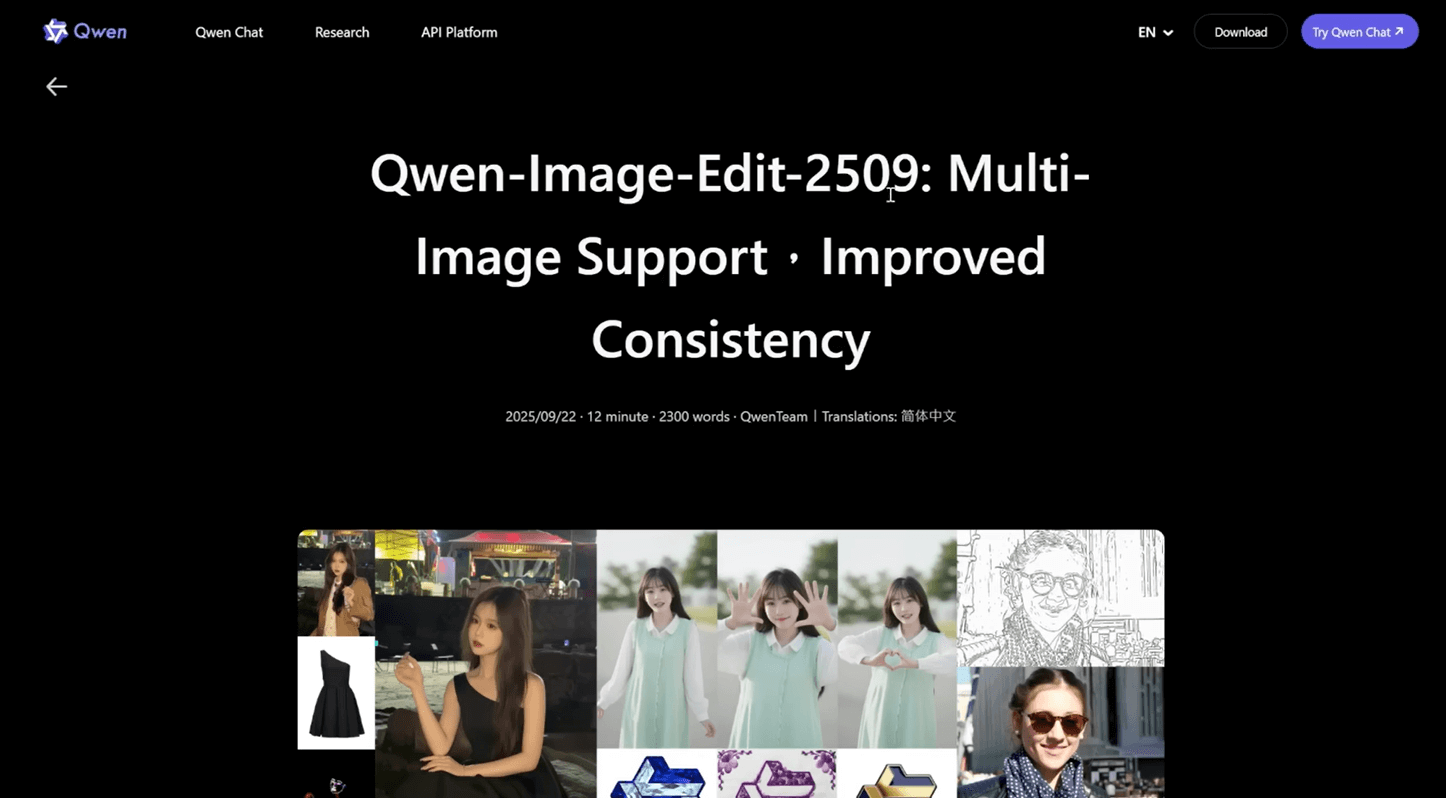Open the Qwen Chat nav item
Image resolution: width=1446 pixels, height=798 pixels.
229,32
